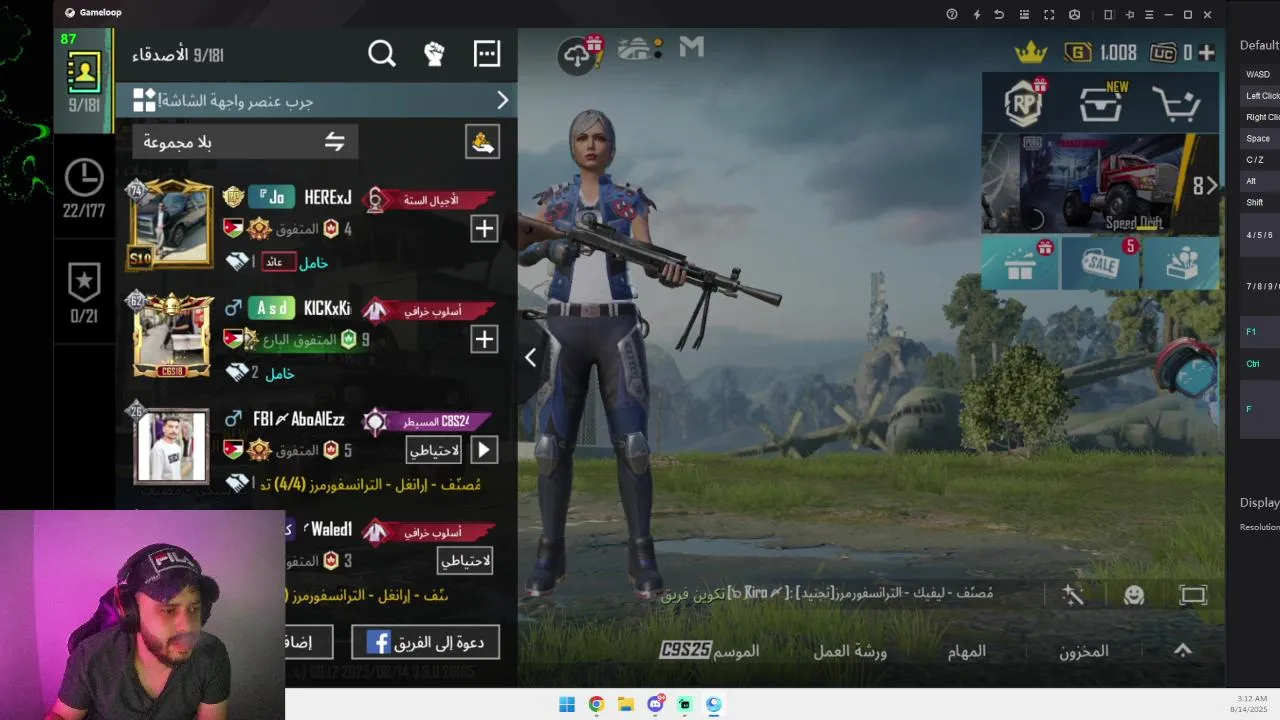This screenshot has width=1280, height=720.
Task: Open the starred players icon showing 0/21
Action: pos(84,283)
